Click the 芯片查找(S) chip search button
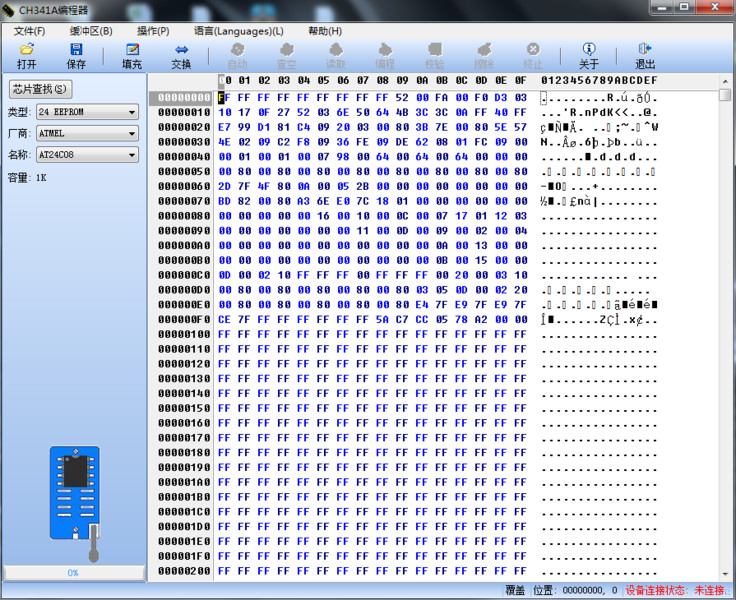This screenshot has width=736, height=600. click(41, 90)
